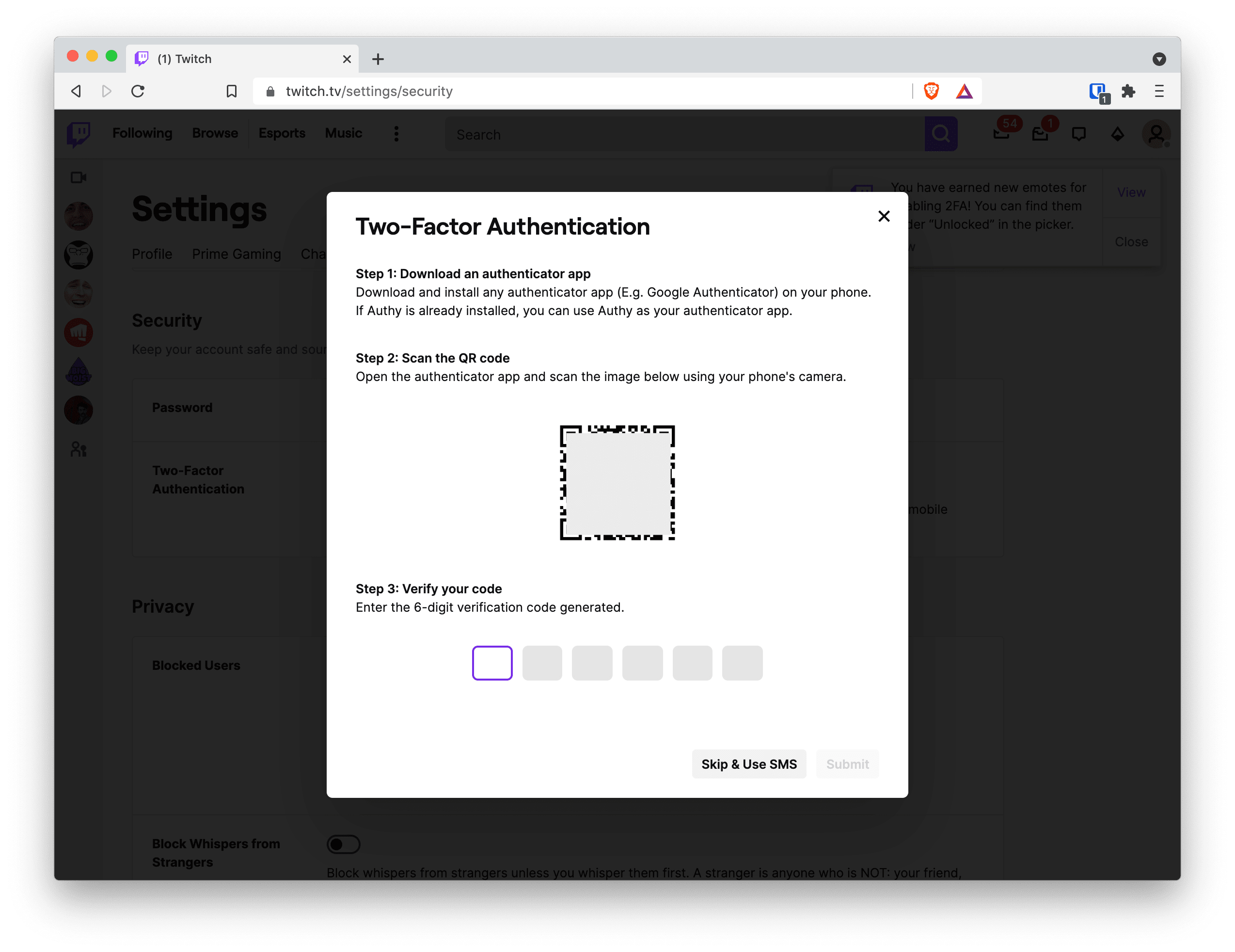1235x952 pixels.
Task: Close the Twitch browser tab
Action: pyautogui.click(x=347, y=59)
